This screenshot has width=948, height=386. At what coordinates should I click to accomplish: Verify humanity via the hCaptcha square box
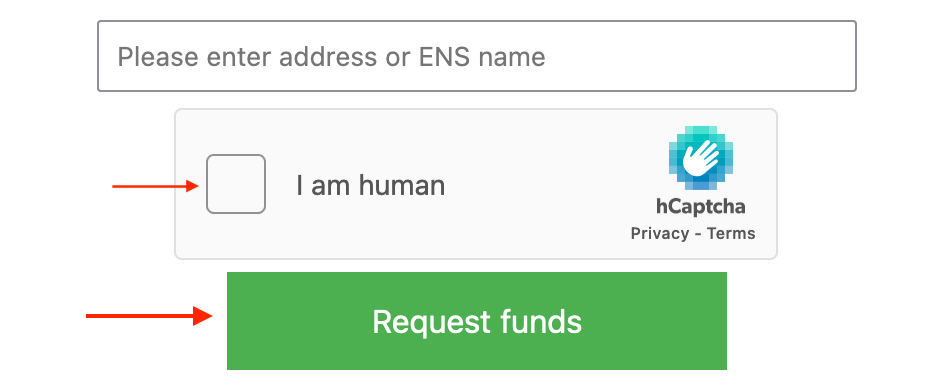[236, 184]
